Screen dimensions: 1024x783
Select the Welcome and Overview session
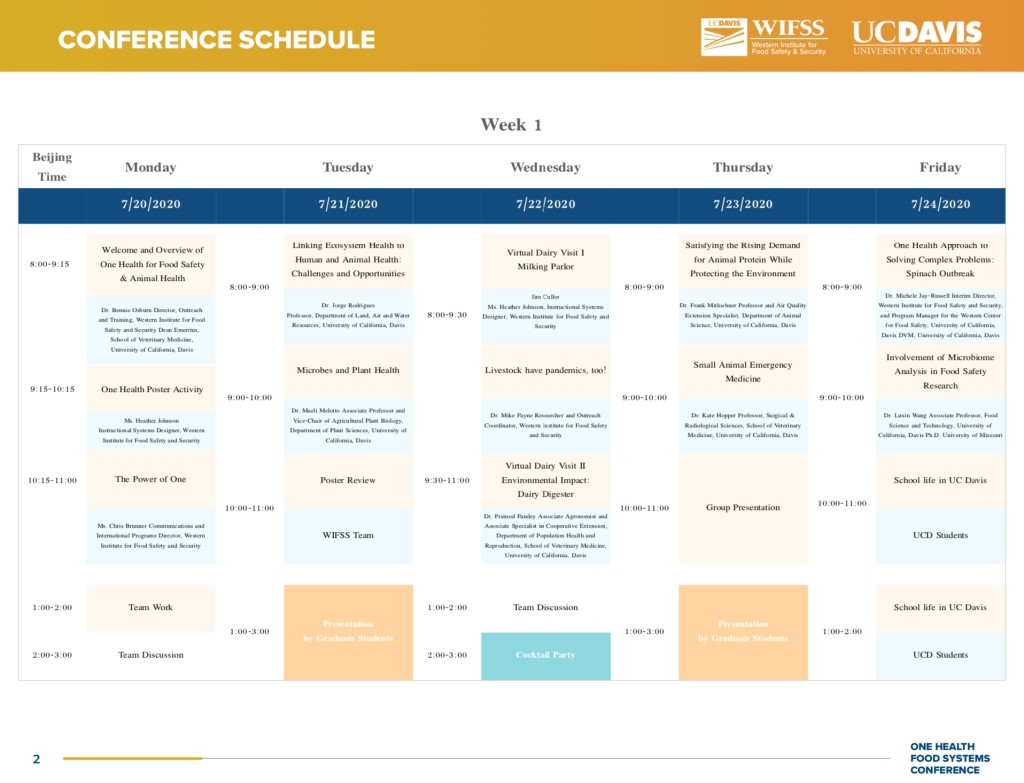point(151,264)
